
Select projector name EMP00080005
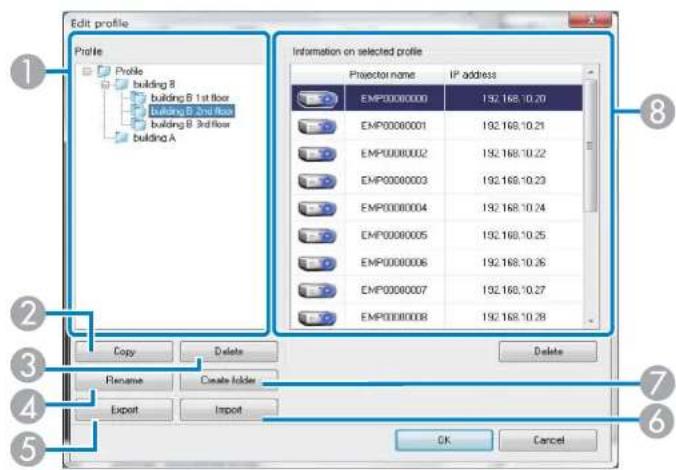pos(394,235)
